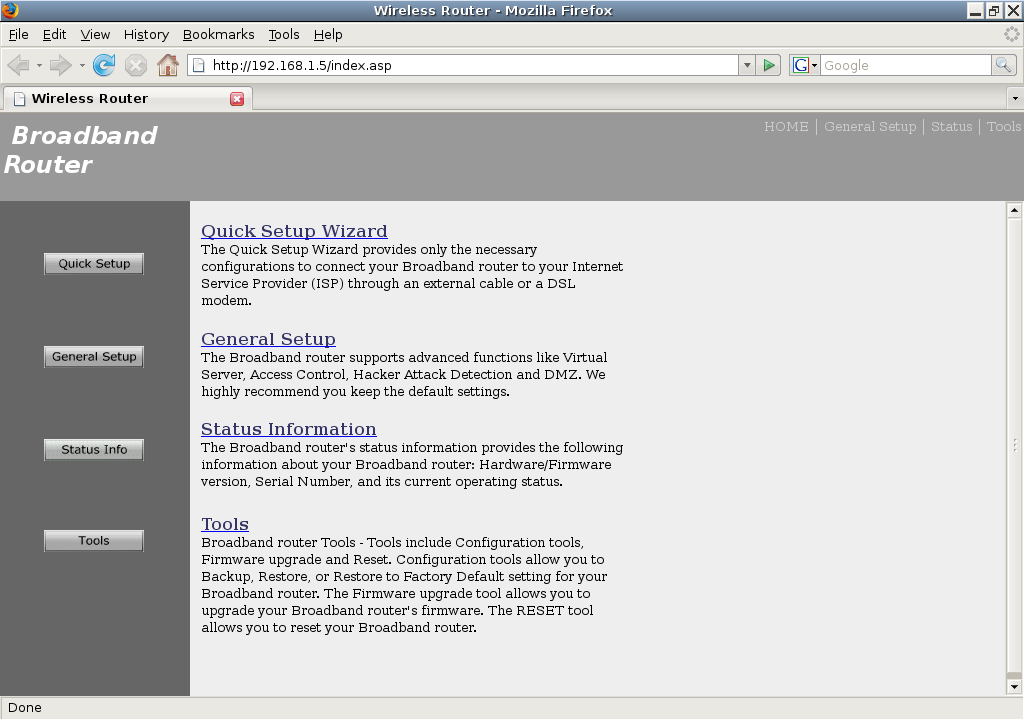1024x719 pixels.
Task: Click the page icon in address bar
Action: point(199,65)
